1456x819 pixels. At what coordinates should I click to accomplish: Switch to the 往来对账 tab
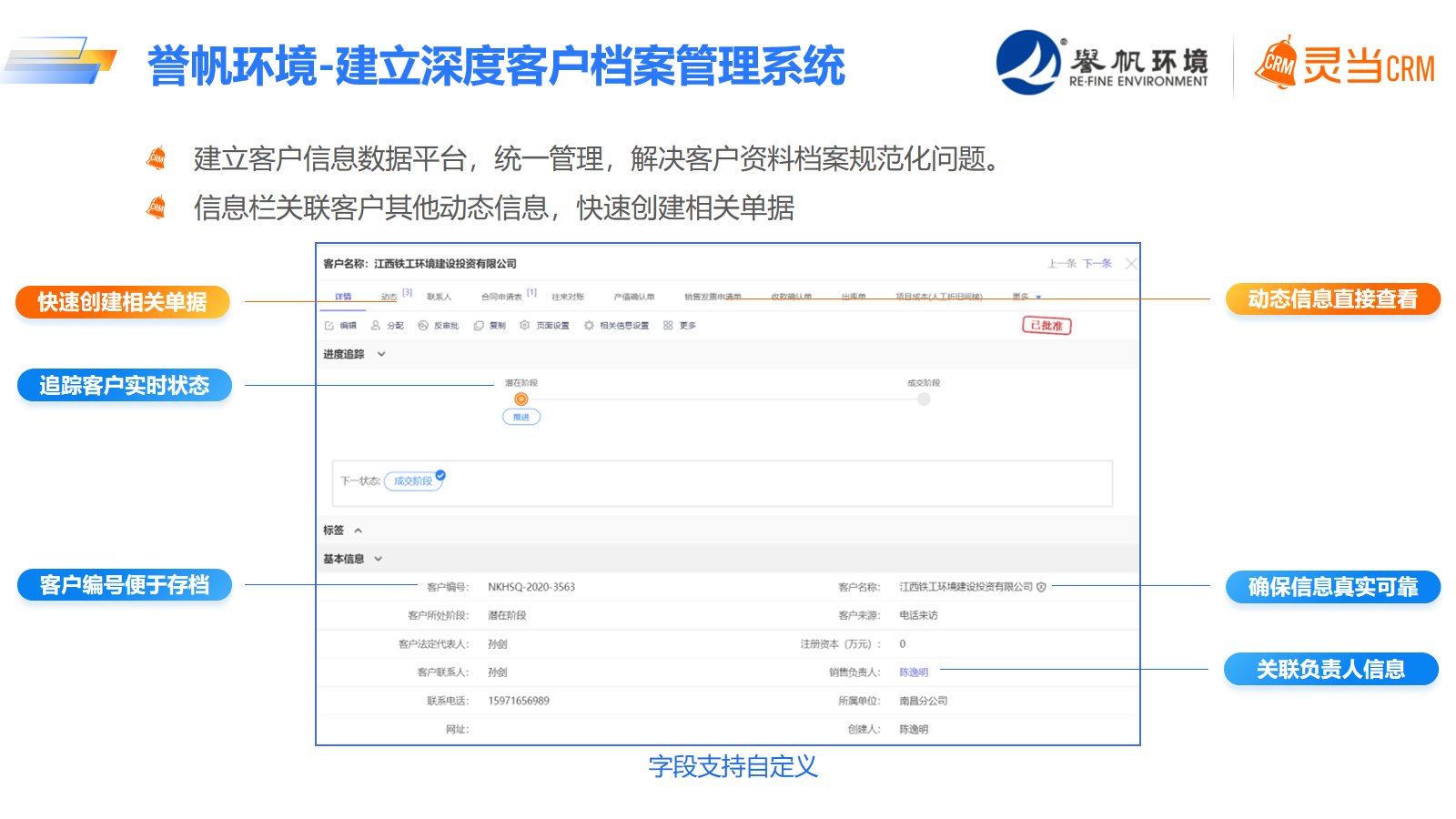(568, 298)
